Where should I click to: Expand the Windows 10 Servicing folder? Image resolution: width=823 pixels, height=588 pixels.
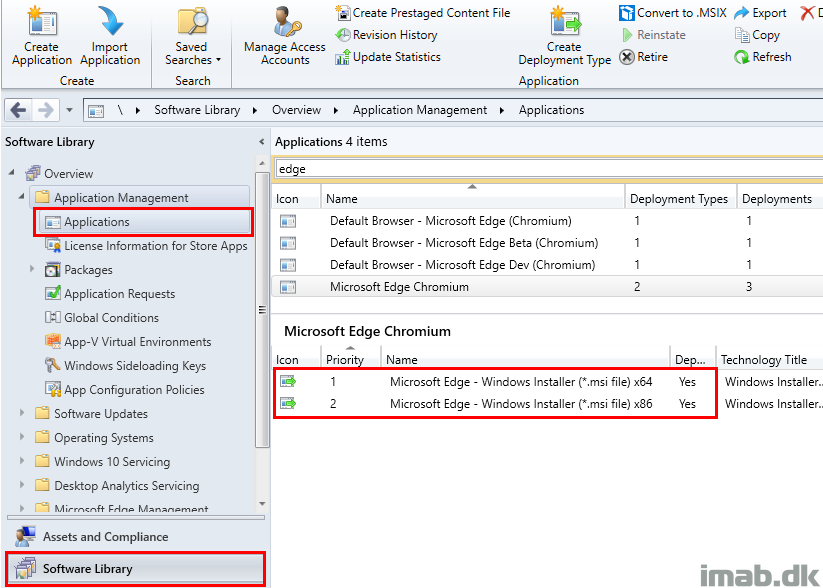tap(22, 461)
